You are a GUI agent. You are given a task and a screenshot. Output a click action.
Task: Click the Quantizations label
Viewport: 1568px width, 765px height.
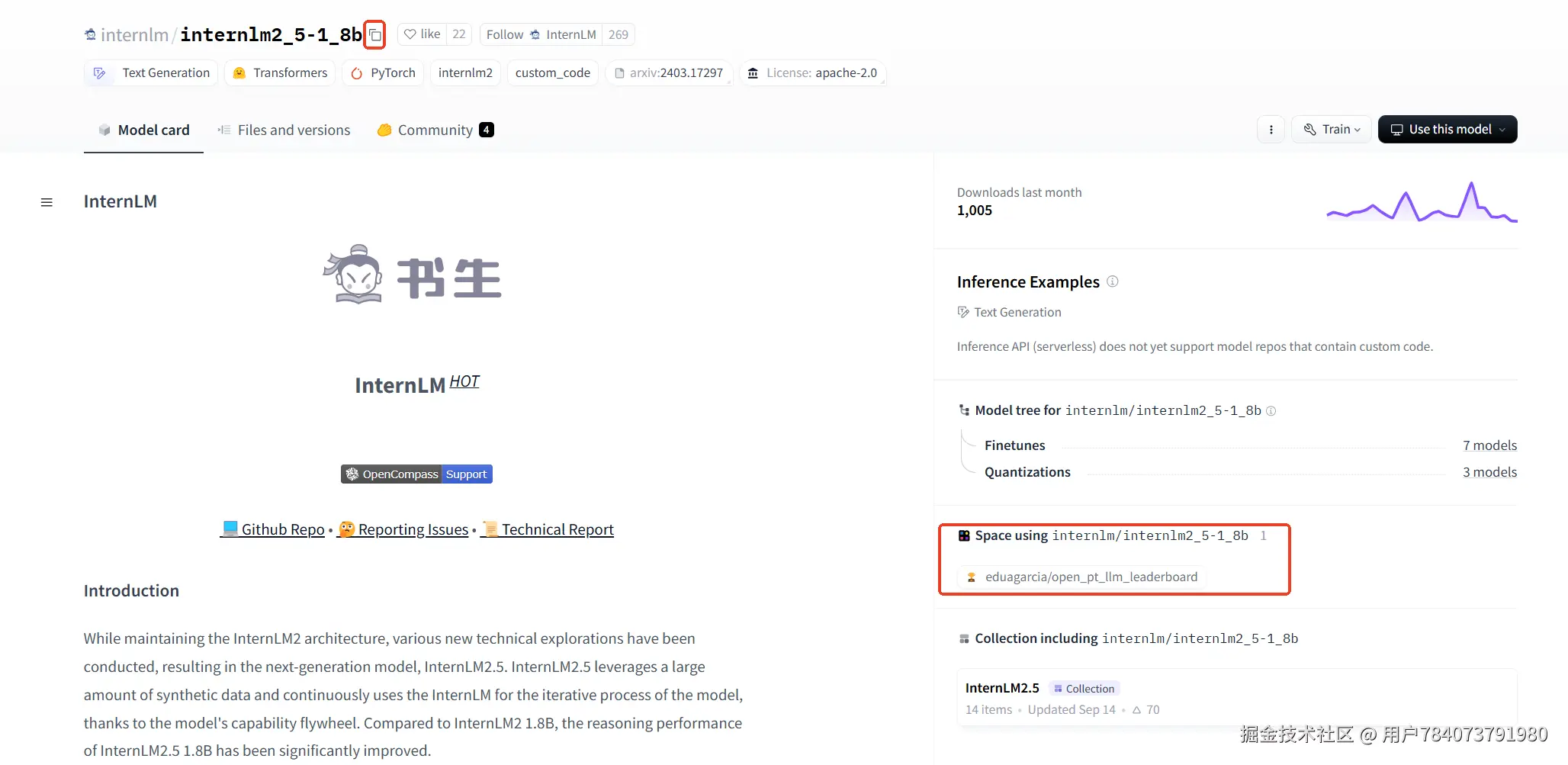click(1027, 472)
